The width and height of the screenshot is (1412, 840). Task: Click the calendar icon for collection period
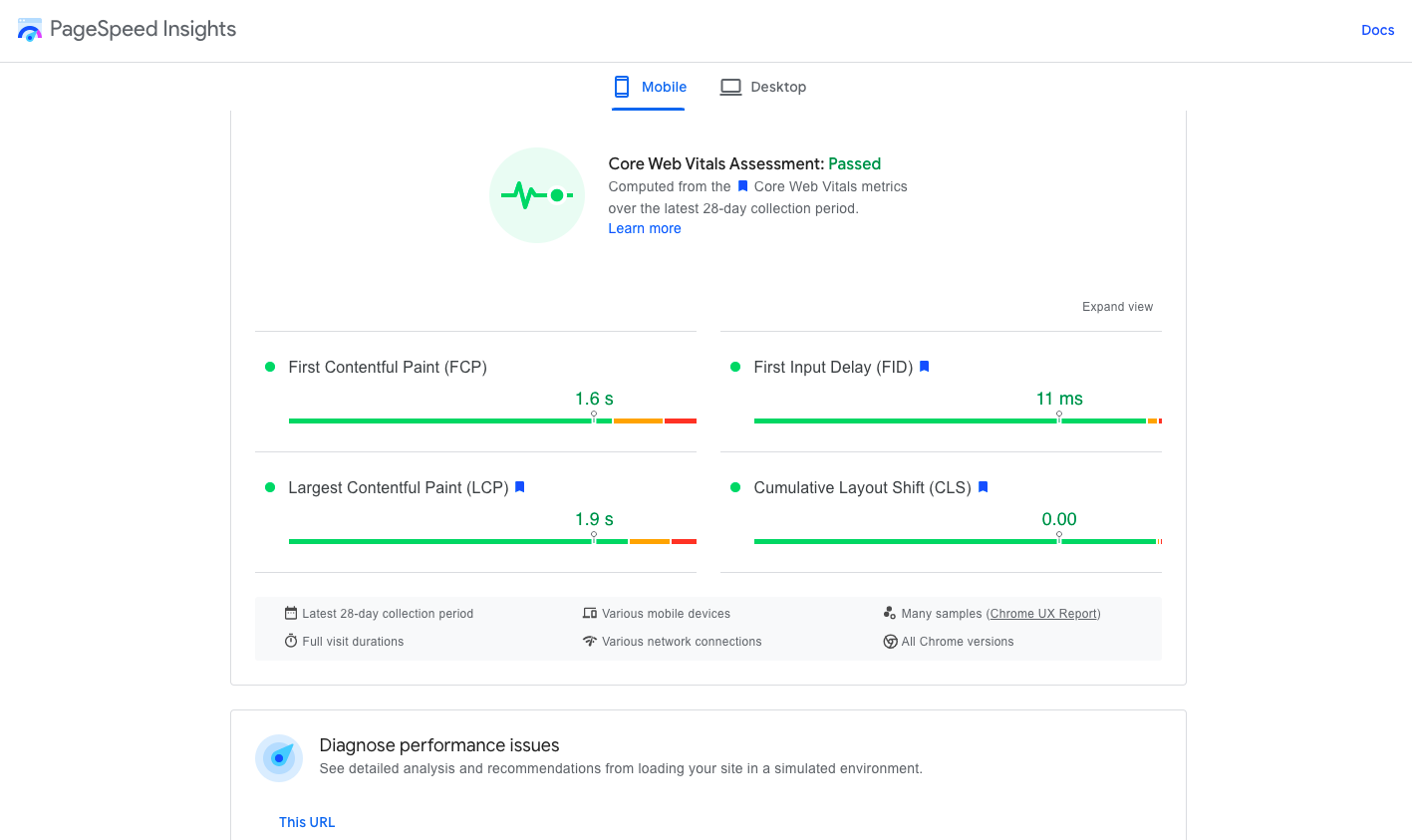[290, 613]
